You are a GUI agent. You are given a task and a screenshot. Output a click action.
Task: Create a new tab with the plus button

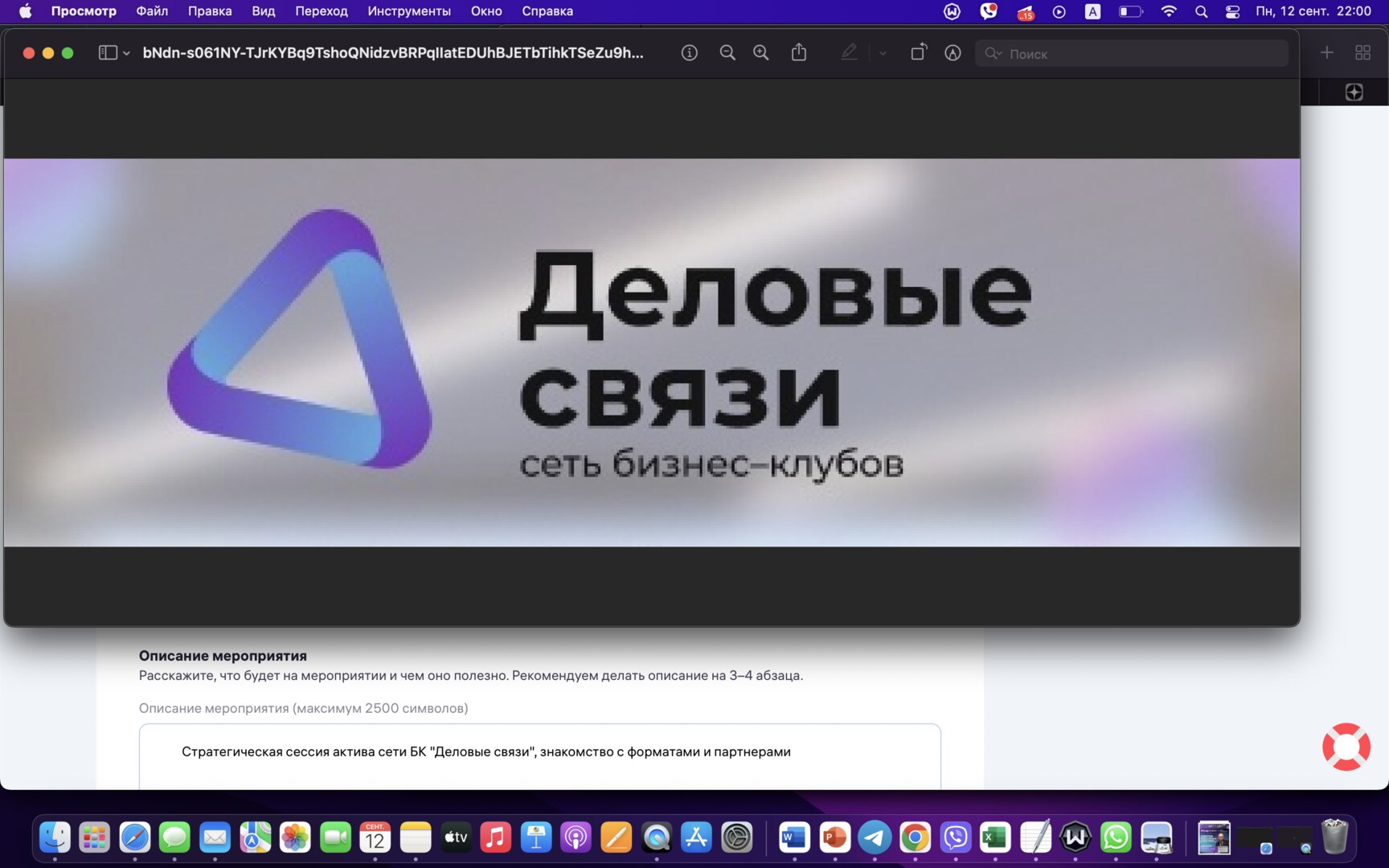pyautogui.click(x=1327, y=52)
